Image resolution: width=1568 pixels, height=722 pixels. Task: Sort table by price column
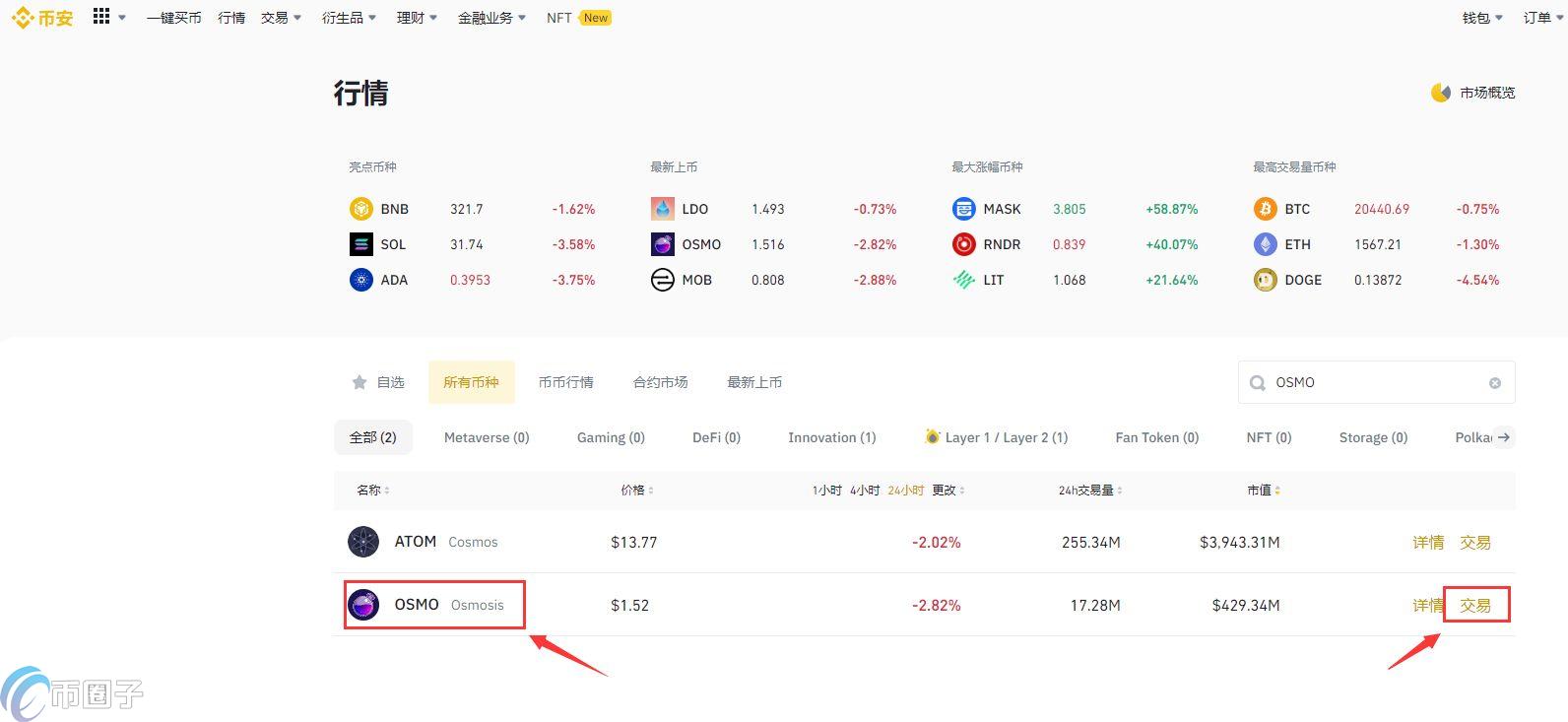[637, 490]
